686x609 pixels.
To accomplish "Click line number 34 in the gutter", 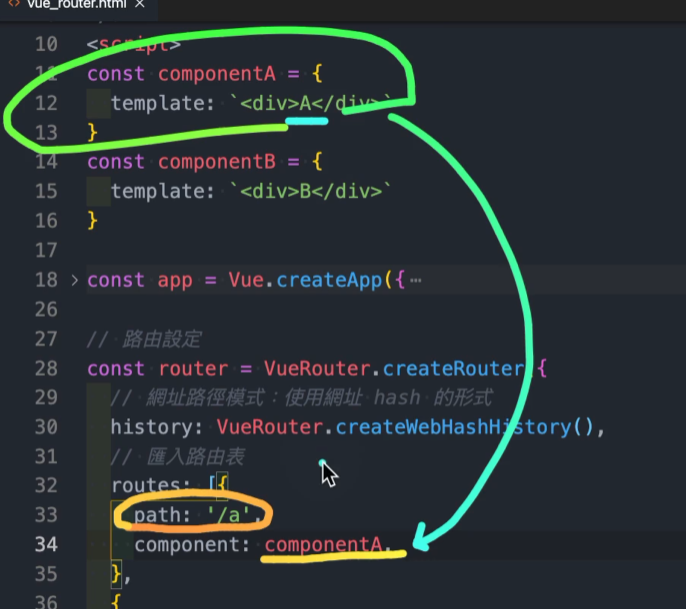I will click(46, 545).
